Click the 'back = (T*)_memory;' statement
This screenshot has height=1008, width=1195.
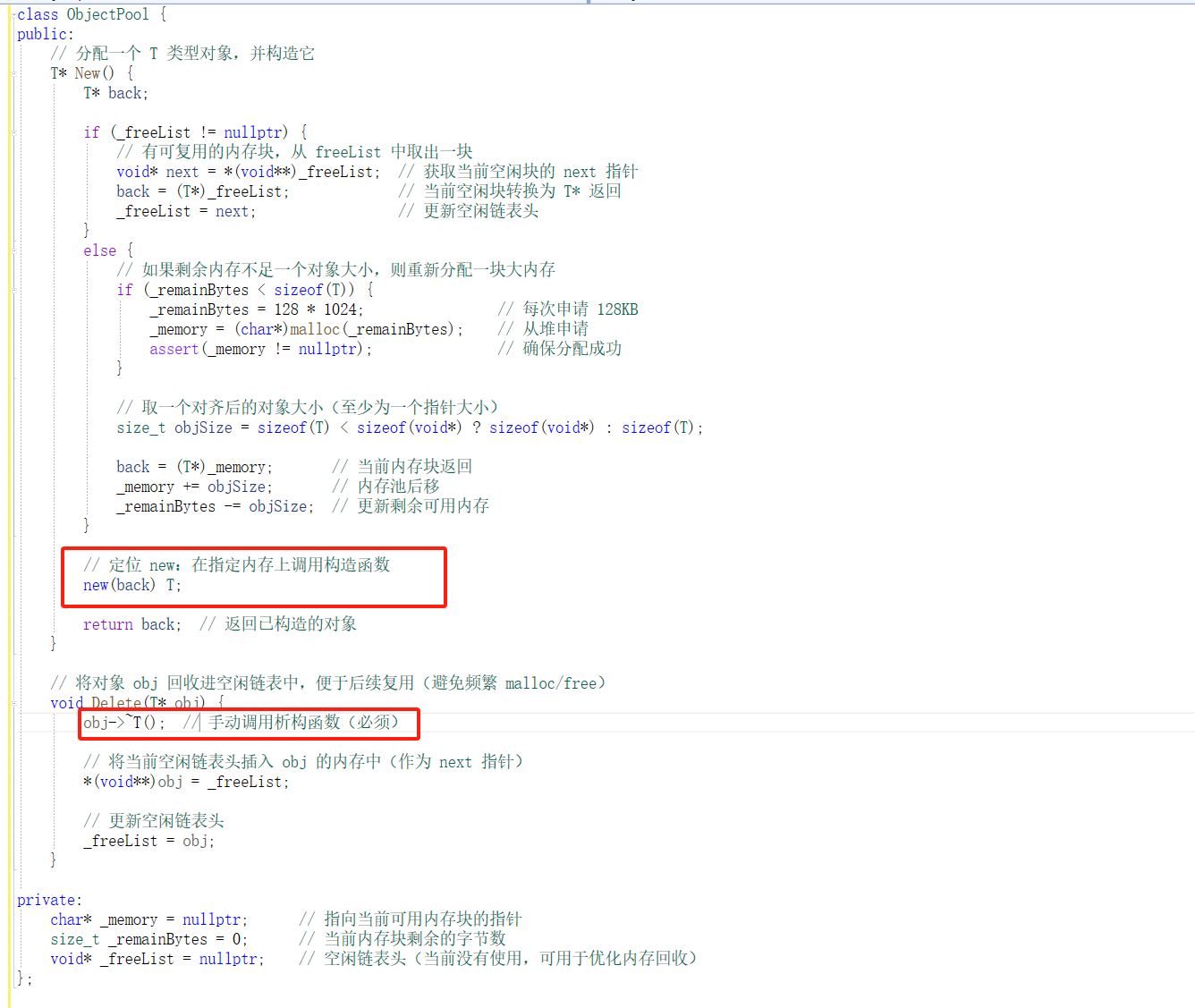pyautogui.click(x=195, y=467)
